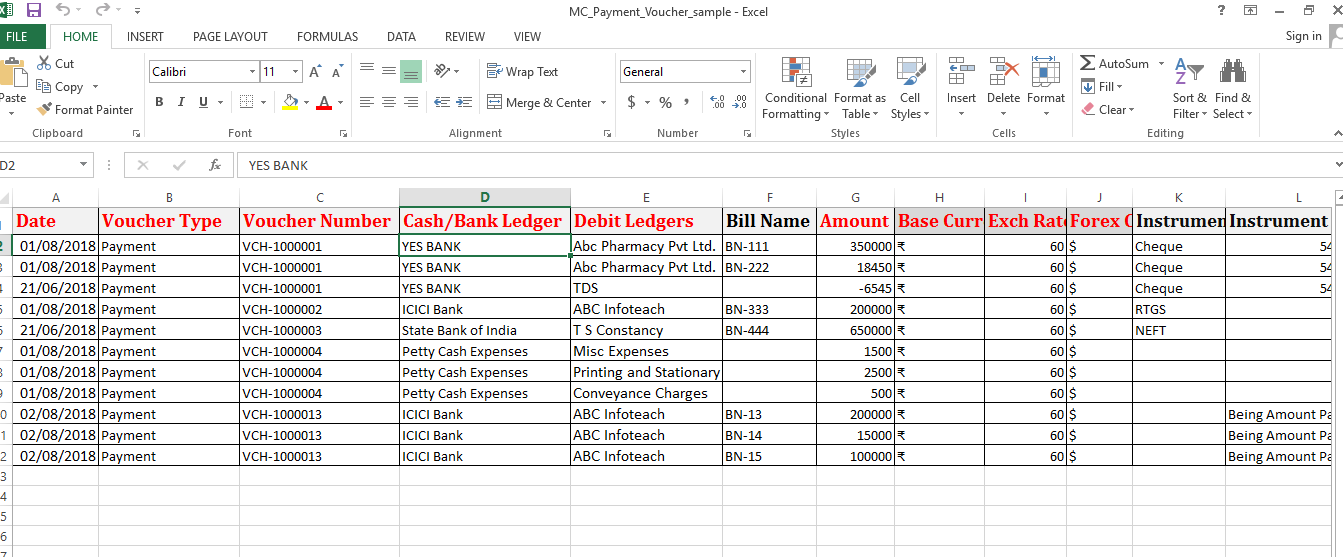Select column G header

(x=855, y=198)
